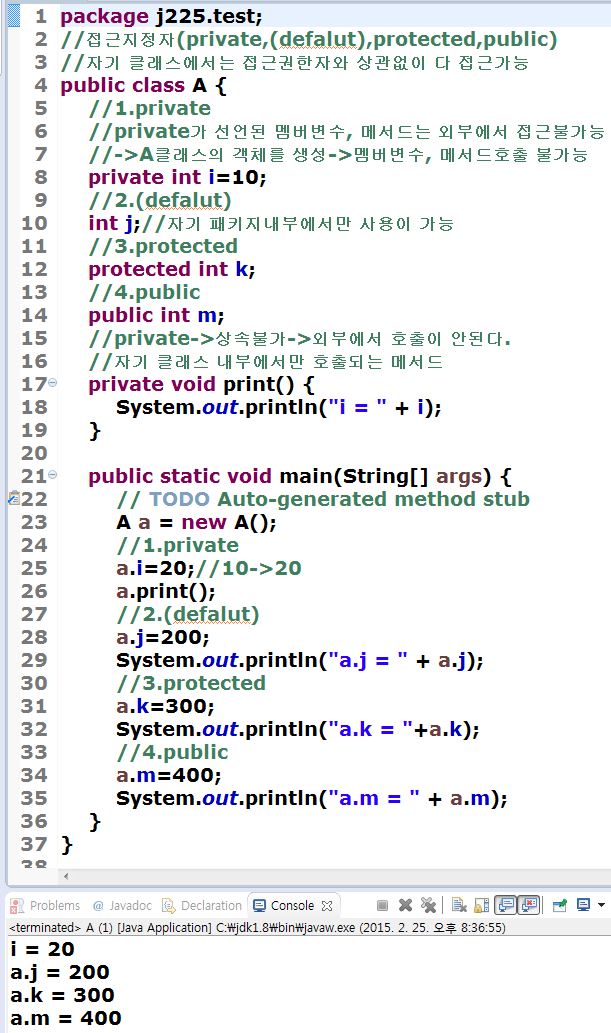Image resolution: width=611 pixels, height=1033 pixels.
Task: Click the 'a.m=400;' line
Action: point(169,775)
